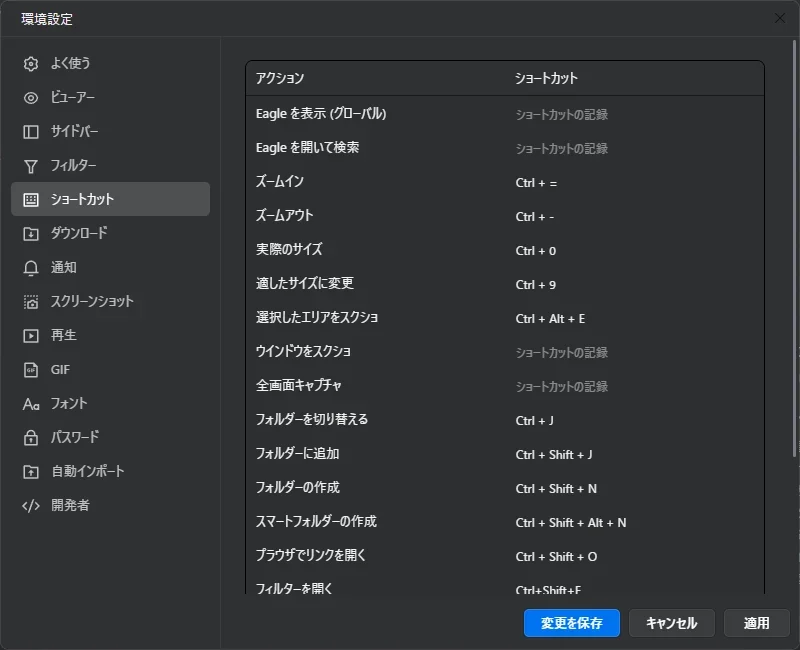This screenshot has height=650, width=800.
Task: Edit the ズームイン shortcut Ctrl + =
Action: click(536, 183)
